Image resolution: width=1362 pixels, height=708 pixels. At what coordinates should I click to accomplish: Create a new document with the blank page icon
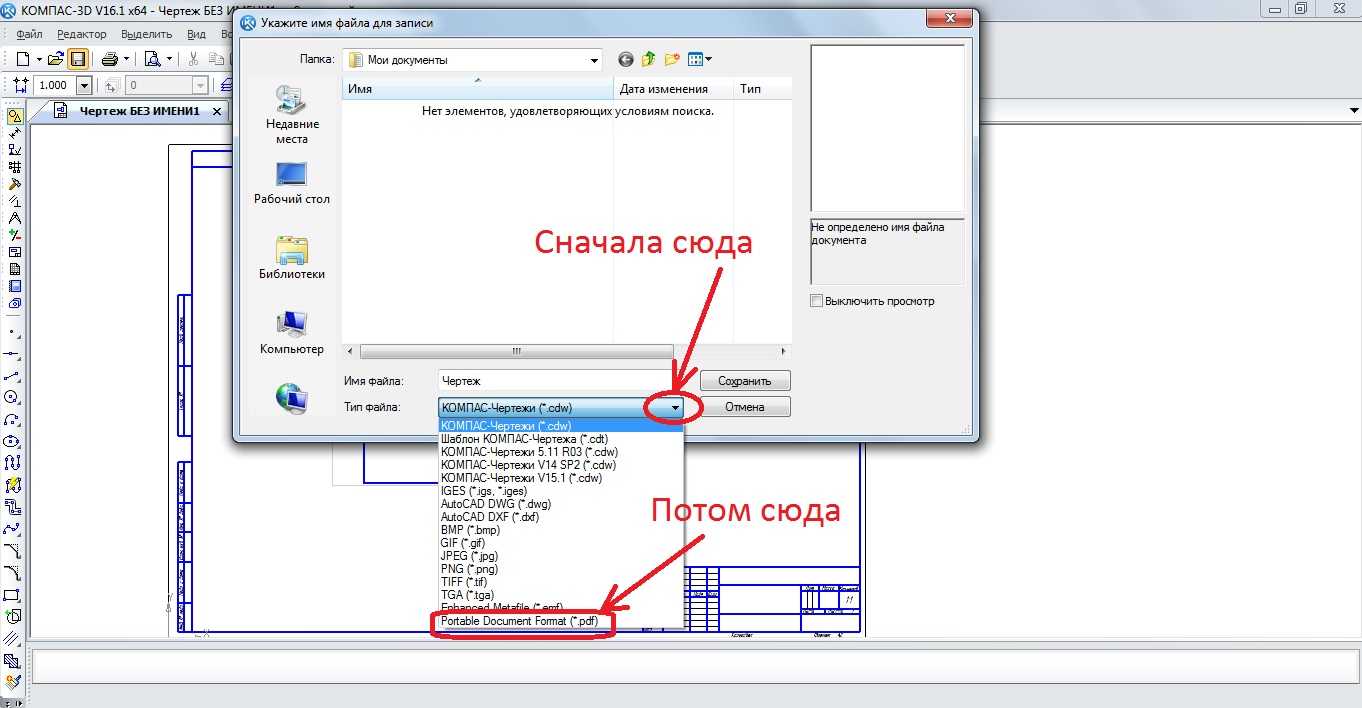(x=22, y=59)
